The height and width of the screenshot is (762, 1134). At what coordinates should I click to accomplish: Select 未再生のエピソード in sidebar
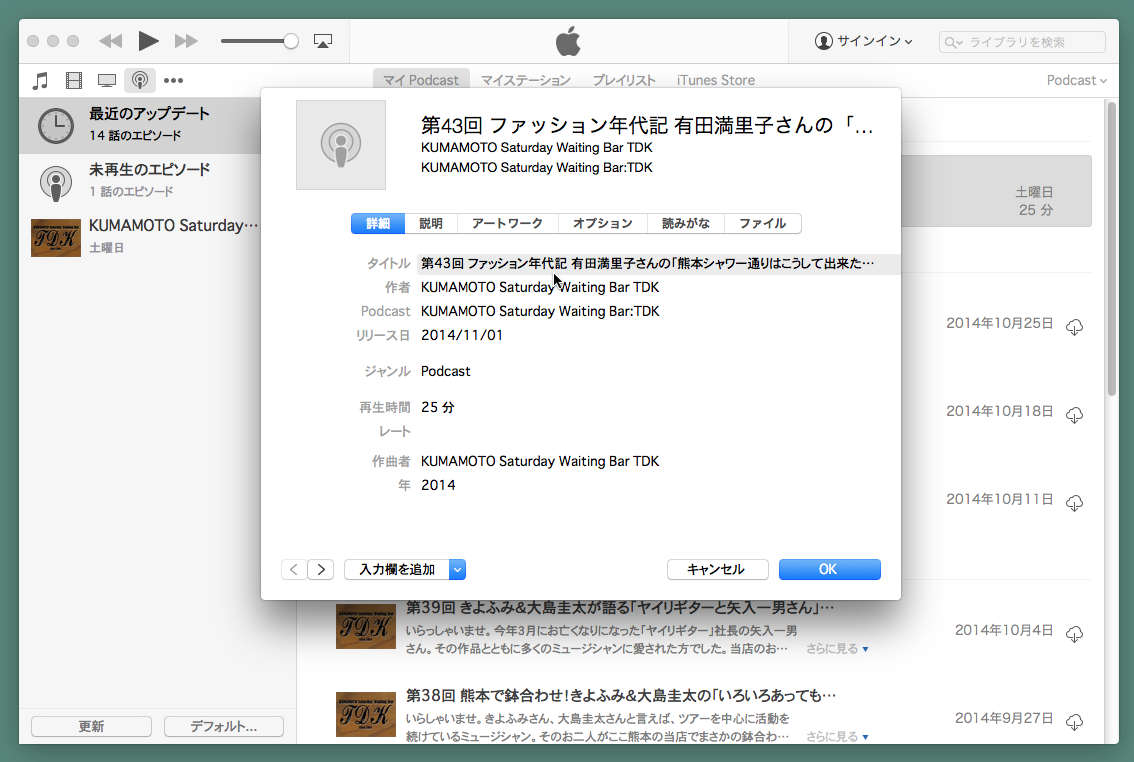(x=140, y=181)
